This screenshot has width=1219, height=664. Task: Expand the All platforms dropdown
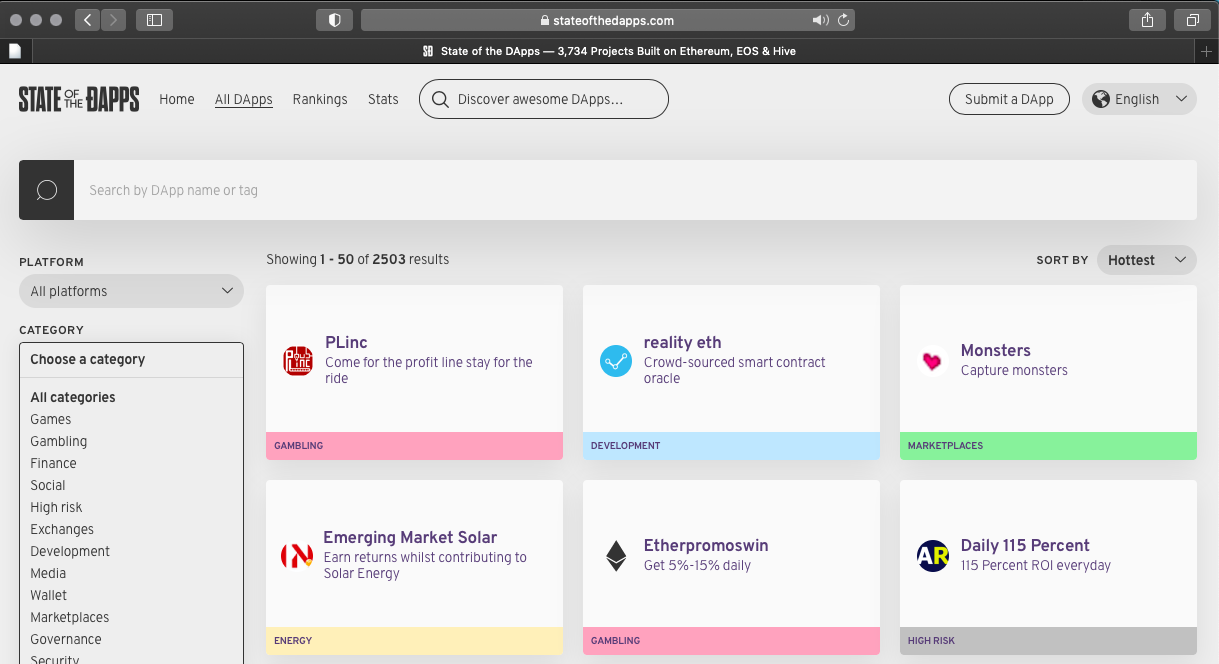(131, 291)
